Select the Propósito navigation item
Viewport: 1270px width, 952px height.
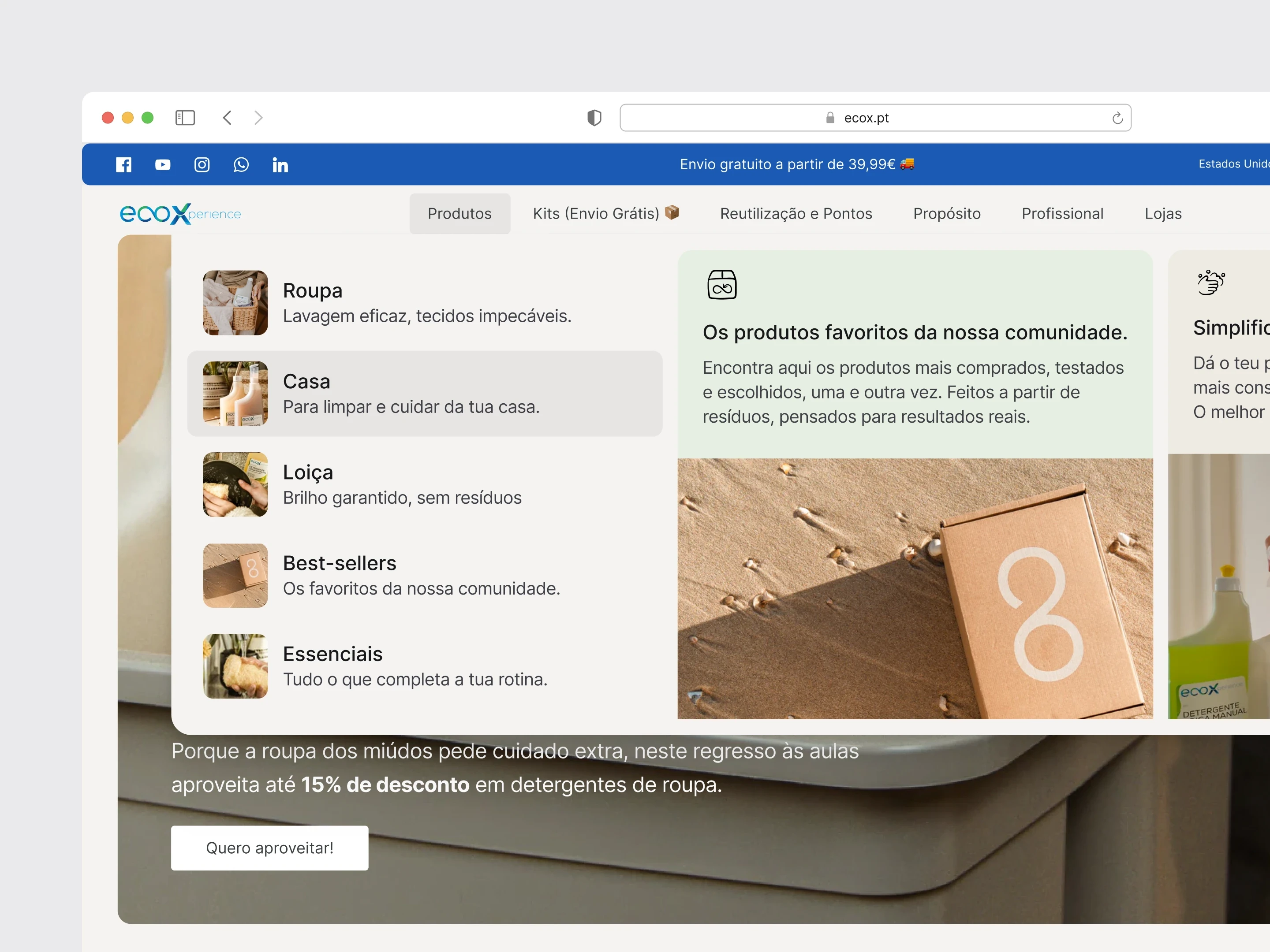click(946, 213)
